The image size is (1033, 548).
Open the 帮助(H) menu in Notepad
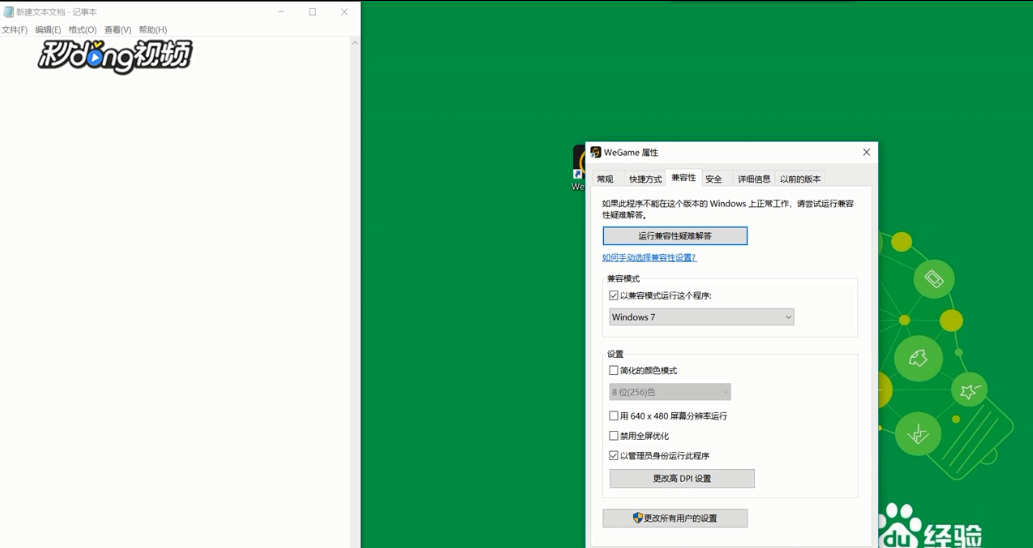pos(153,30)
